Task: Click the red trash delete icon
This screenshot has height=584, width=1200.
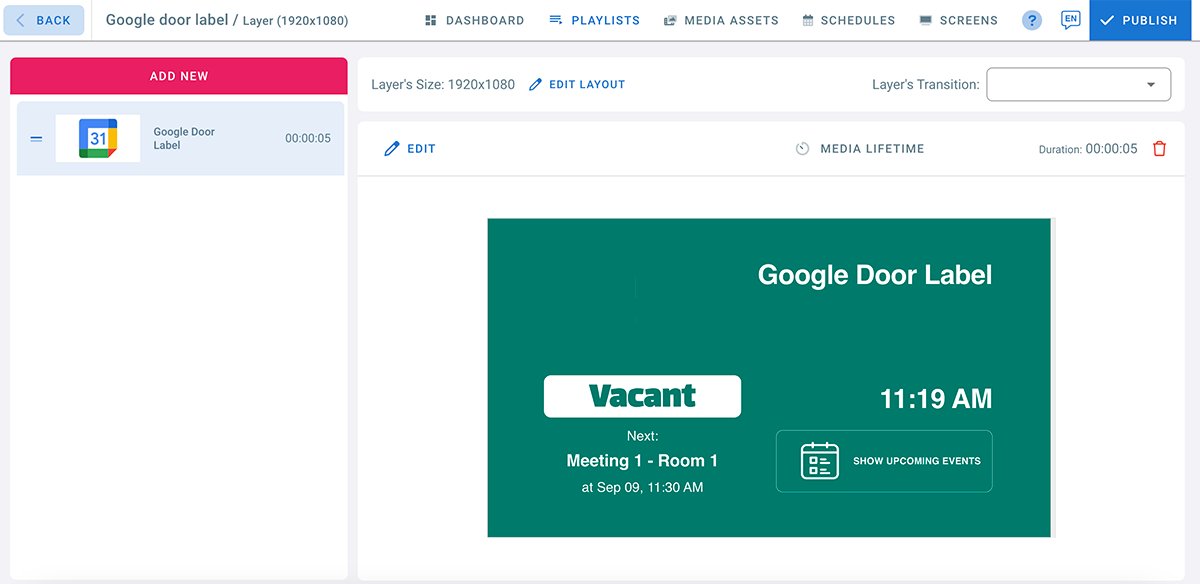Action: click(1159, 149)
